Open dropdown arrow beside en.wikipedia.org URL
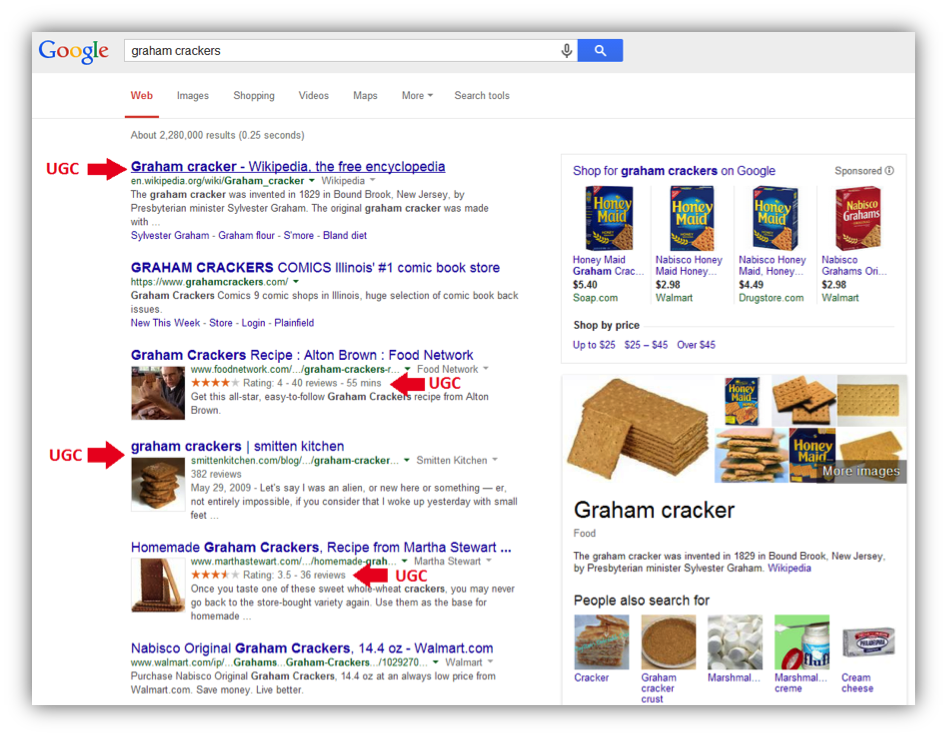The height and width of the screenshot is (737, 947). pyautogui.click(x=312, y=181)
